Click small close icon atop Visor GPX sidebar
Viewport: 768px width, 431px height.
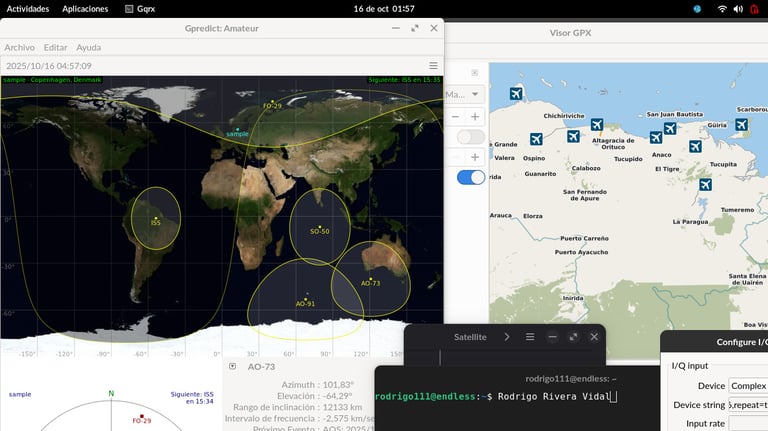tap(475, 72)
